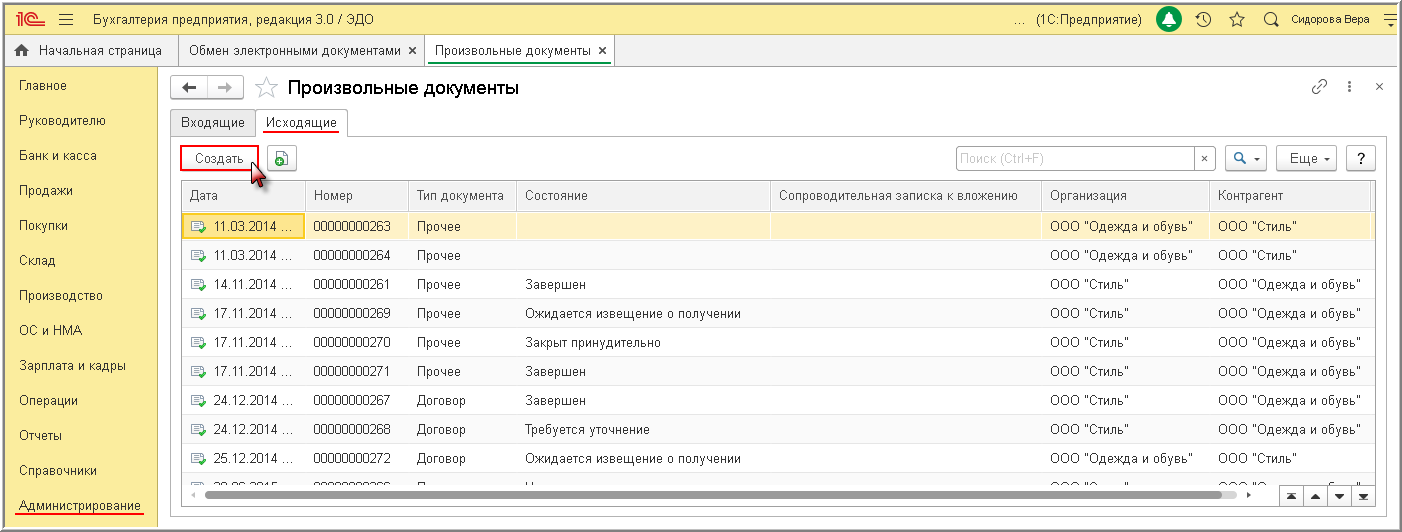The width and height of the screenshot is (1402, 532).
Task: Expand the search magnifier dropdown button
Action: coord(1246,158)
